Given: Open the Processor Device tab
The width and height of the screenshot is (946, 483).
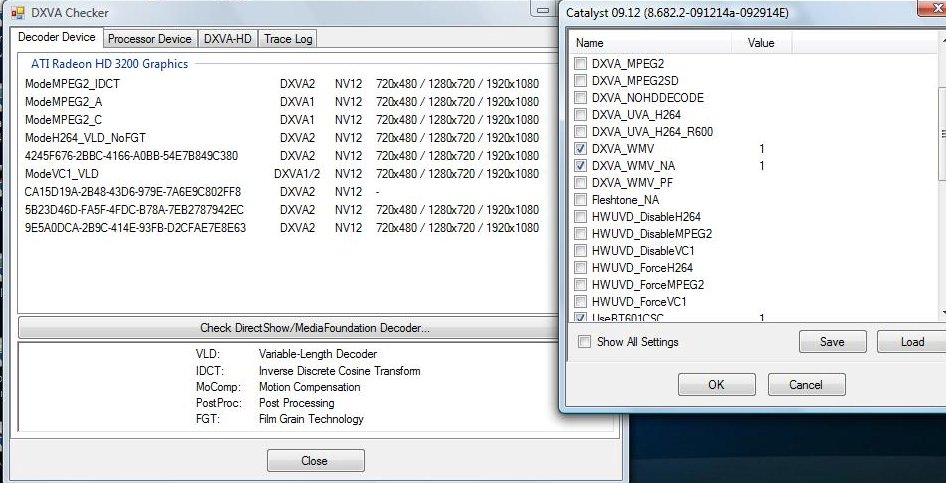Looking at the screenshot, I should pos(150,39).
